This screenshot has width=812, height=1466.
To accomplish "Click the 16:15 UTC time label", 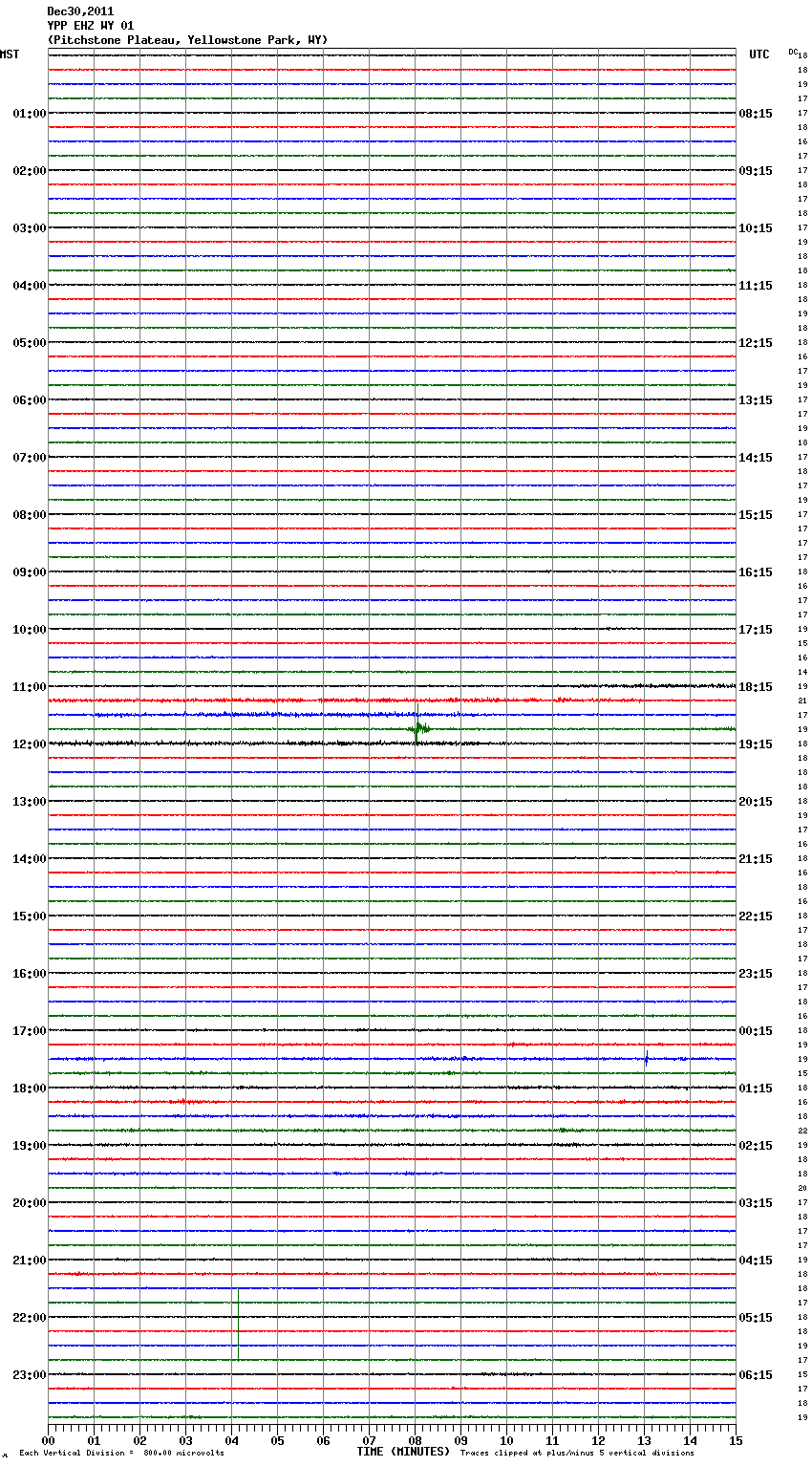I will coord(756,572).
